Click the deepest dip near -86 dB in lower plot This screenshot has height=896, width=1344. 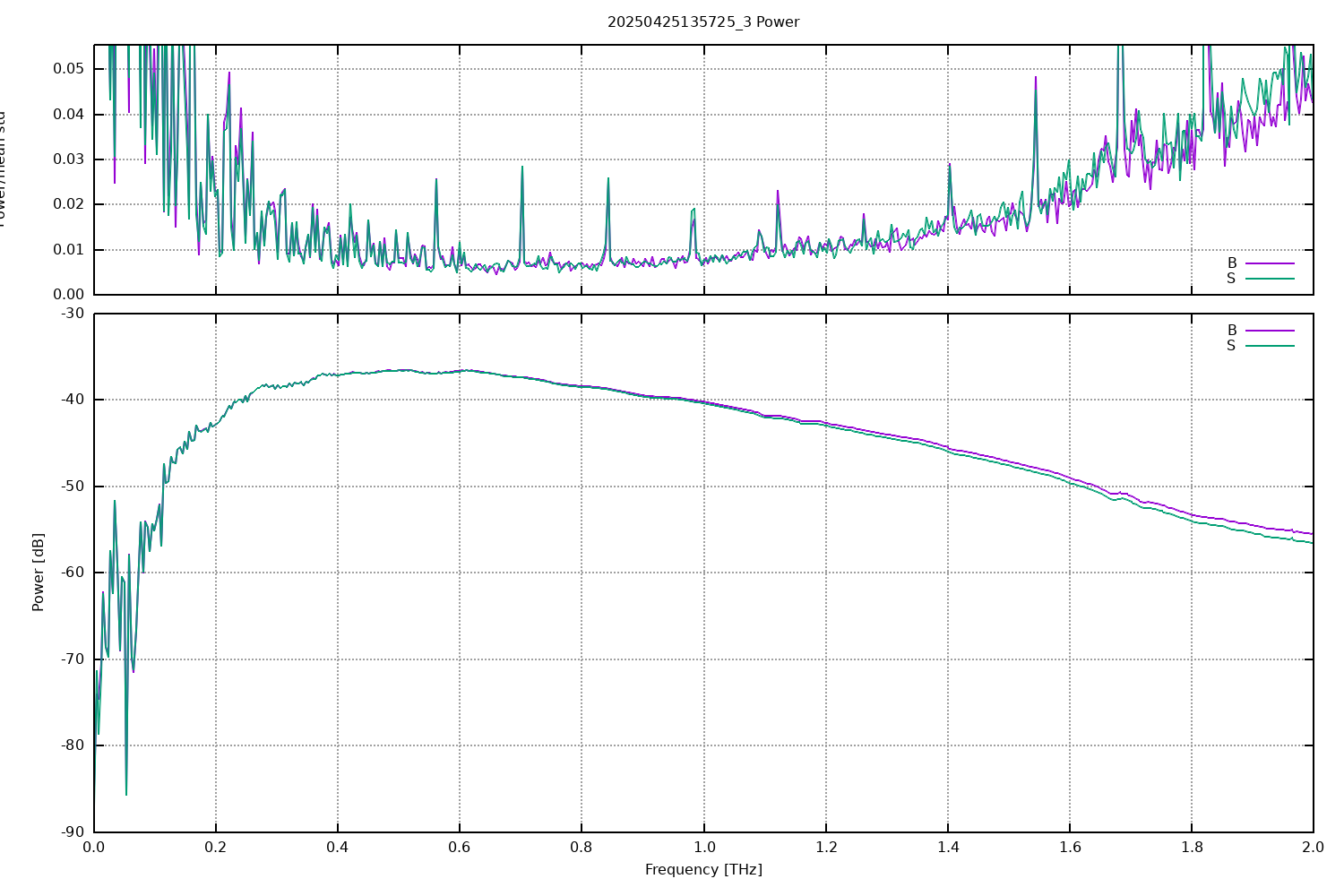[126, 794]
